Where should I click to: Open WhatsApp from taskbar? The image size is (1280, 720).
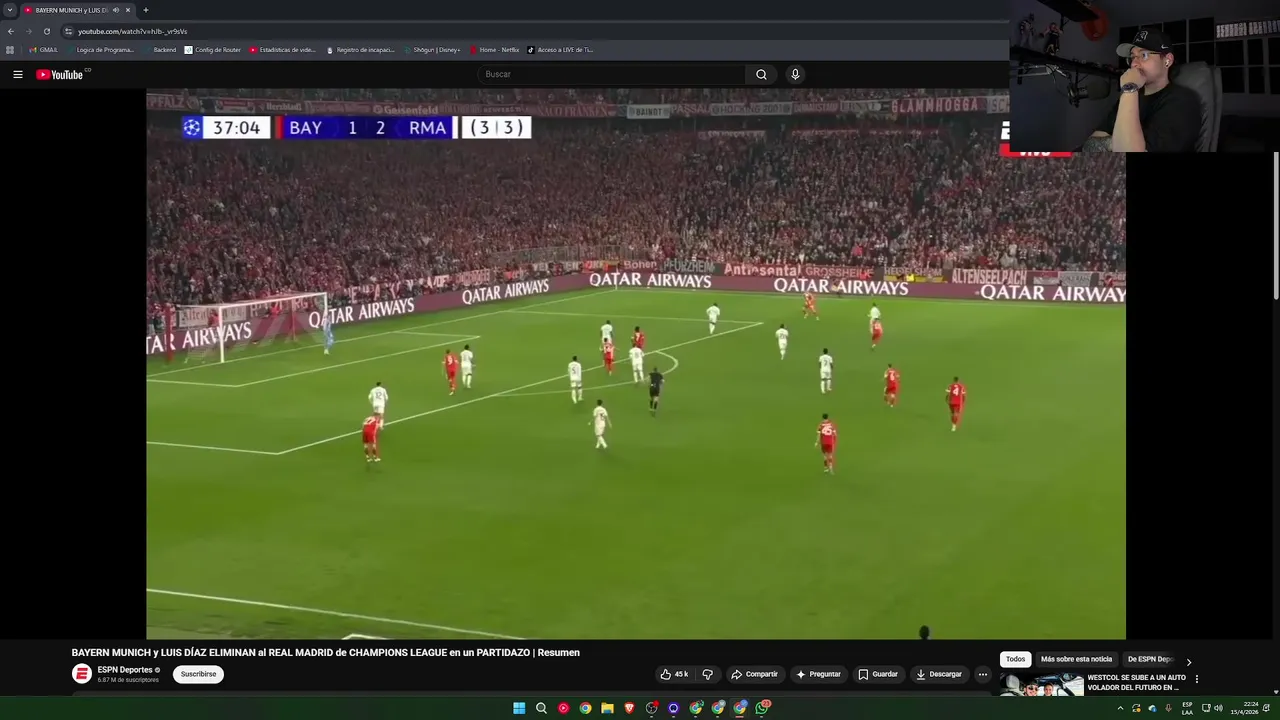pyautogui.click(x=762, y=708)
